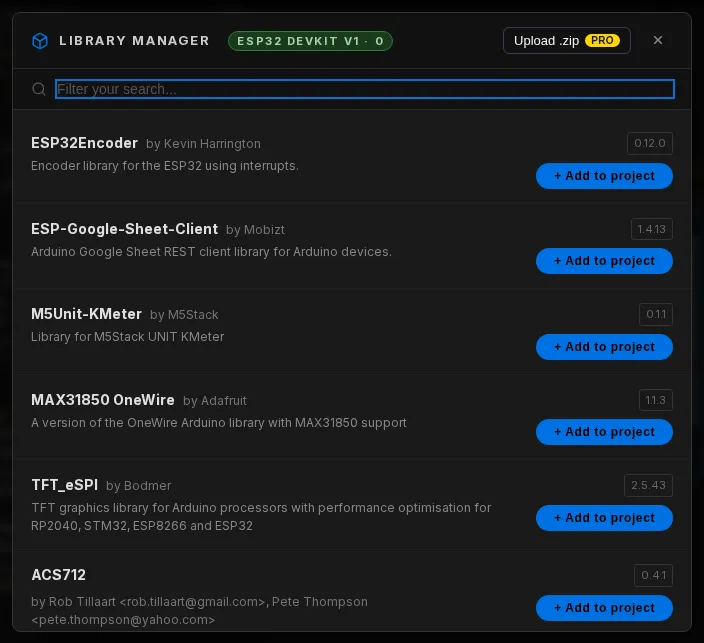Add ACS712 to project
The image size is (704, 643).
pyautogui.click(x=604, y=608)
